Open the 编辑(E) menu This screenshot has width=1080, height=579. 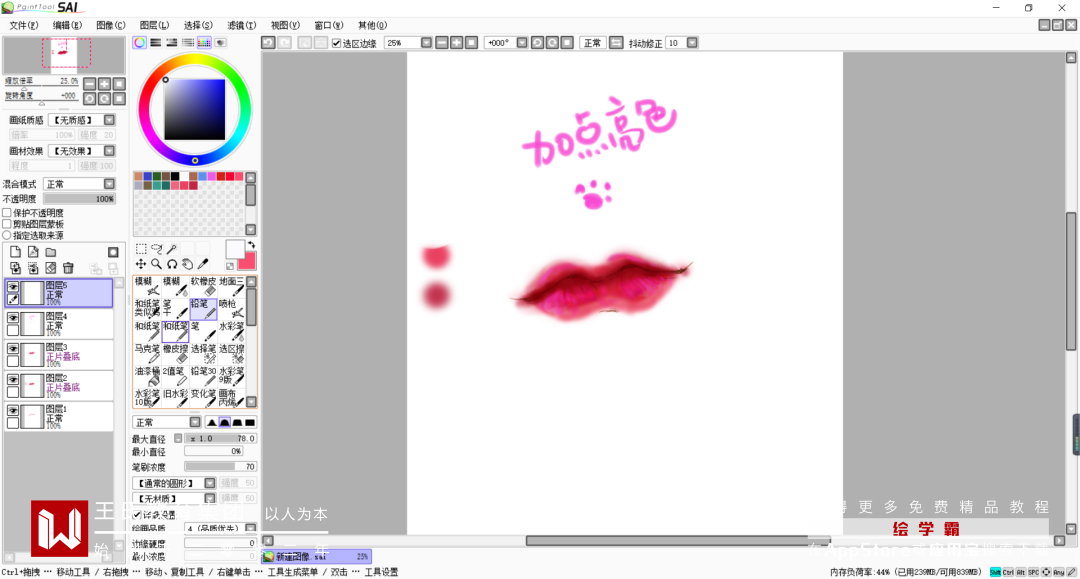pyautogui.click(x=68, y=25)
